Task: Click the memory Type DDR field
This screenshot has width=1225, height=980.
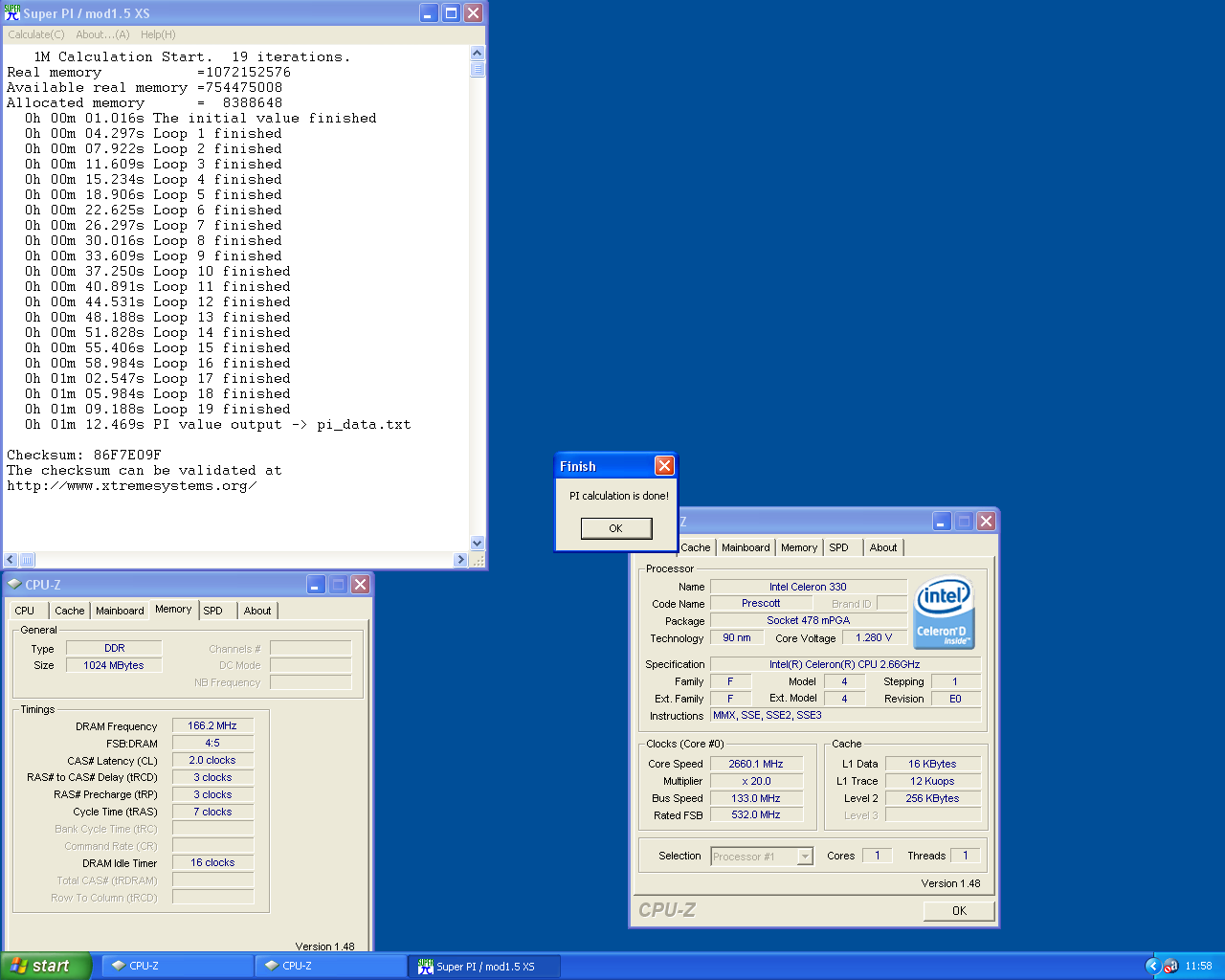Action: coord(114,648)
